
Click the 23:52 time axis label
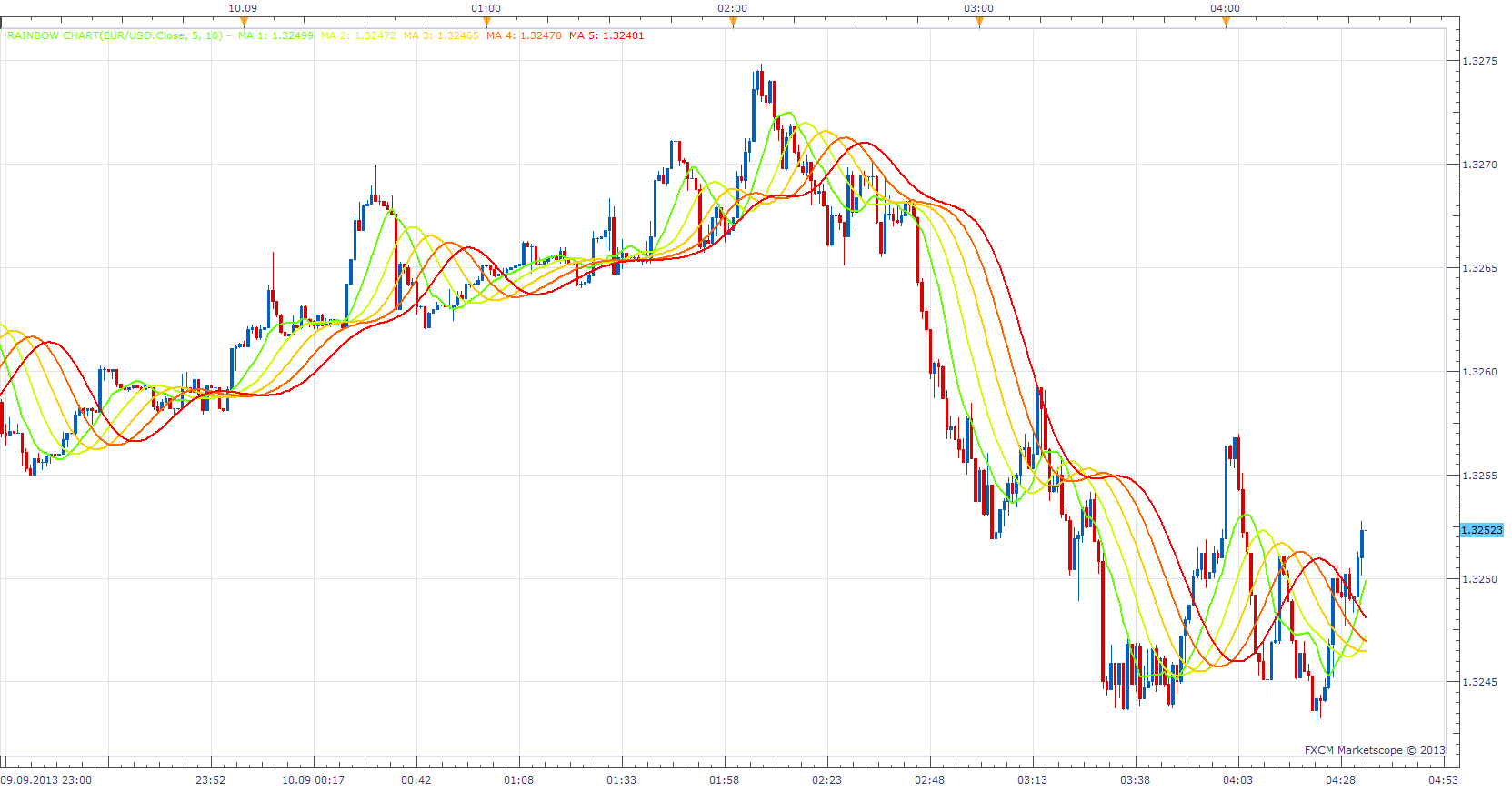coord(211,780)
